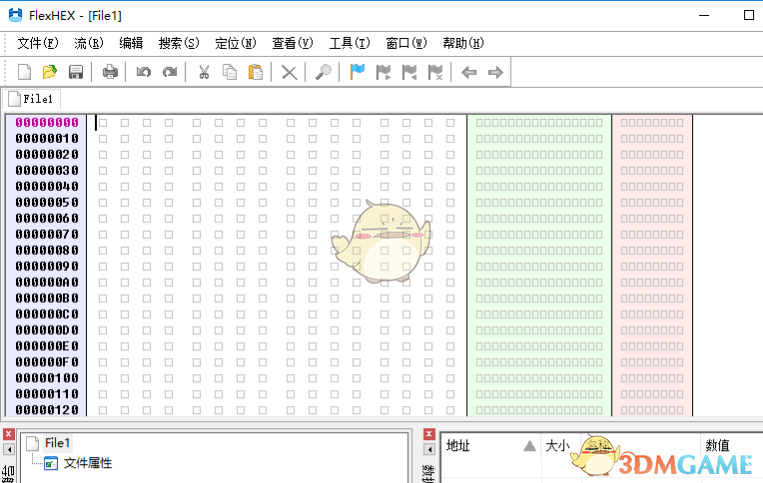Minimize the FlexHEX window
The width and height of the screenshot is (763, 483).
tap(704, 16)
